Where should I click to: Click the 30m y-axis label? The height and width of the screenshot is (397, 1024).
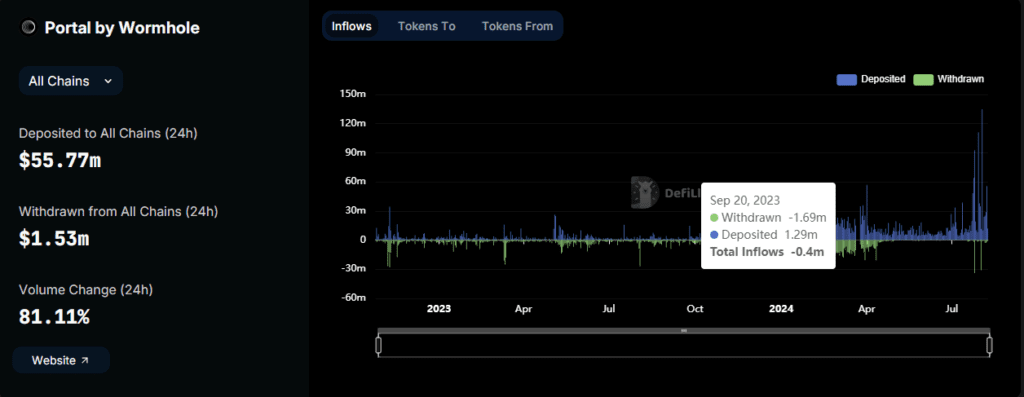[x=355, y=210]
